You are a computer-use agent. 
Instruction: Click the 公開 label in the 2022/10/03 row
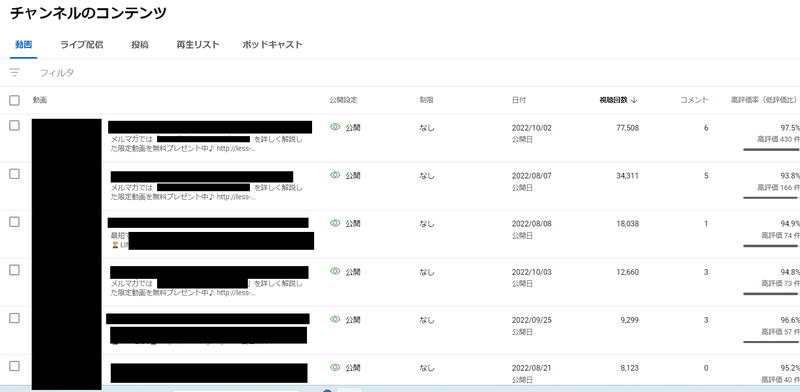(353, 272)
